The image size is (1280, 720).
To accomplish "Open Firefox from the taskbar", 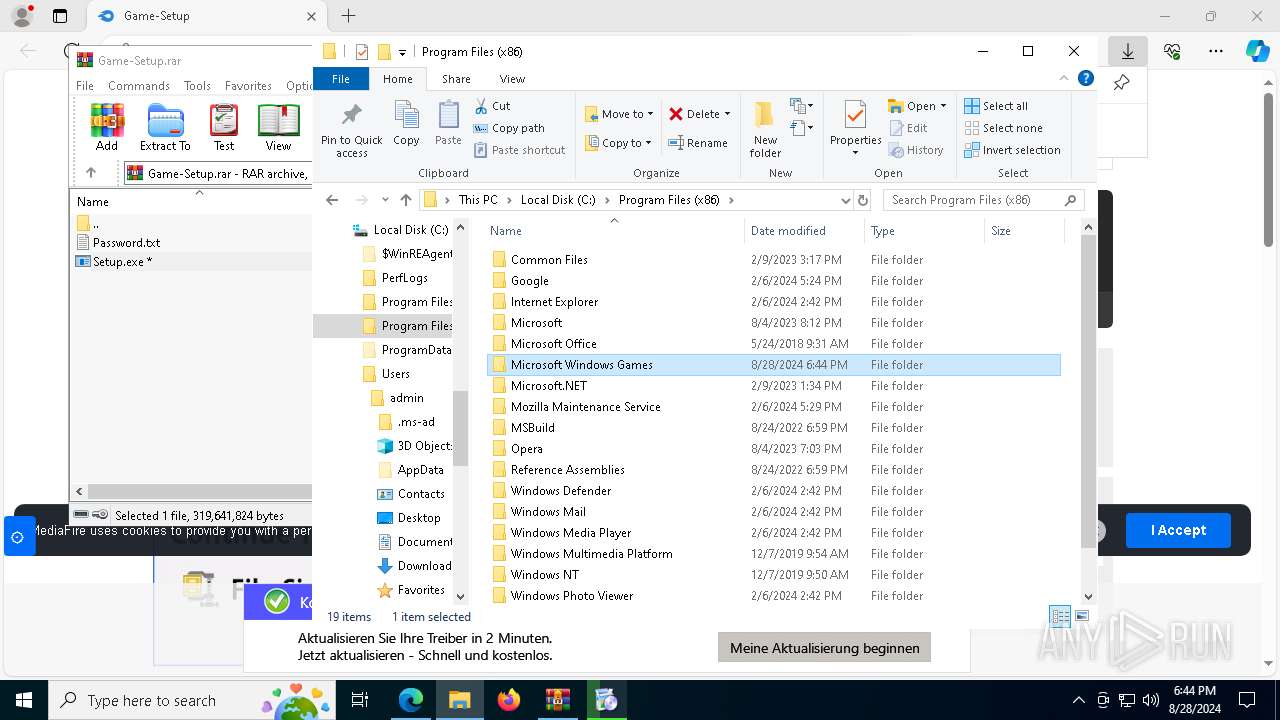I will (508, 700).
